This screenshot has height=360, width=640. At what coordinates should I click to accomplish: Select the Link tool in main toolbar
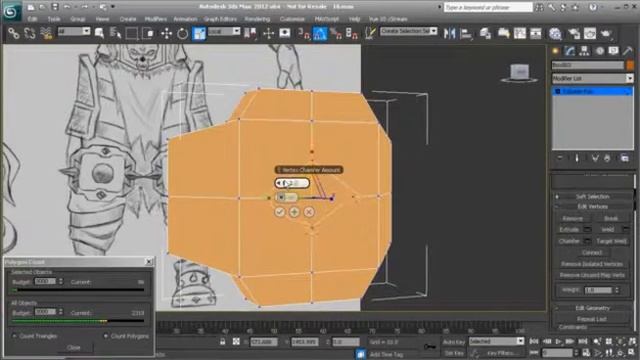[13, 33]
